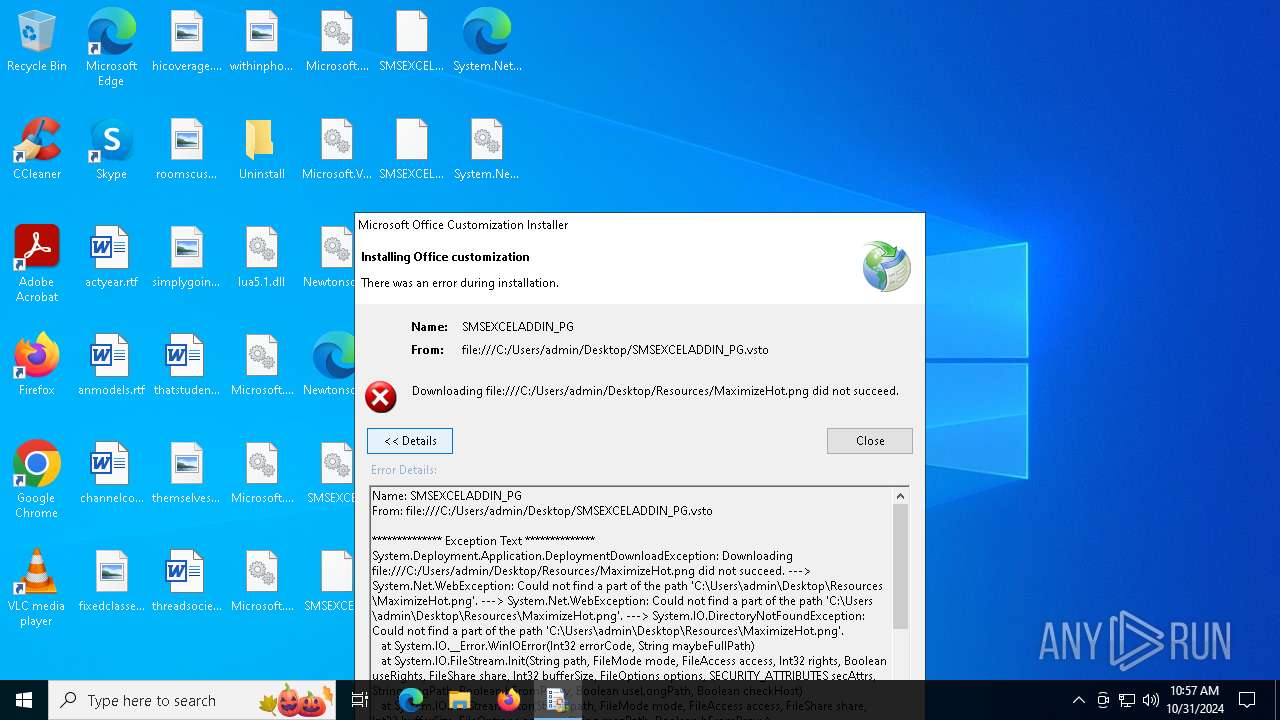Select the roomscus image file icon
The width and height of the screenshot is (1280, 720).
click(x=187, y=150)
